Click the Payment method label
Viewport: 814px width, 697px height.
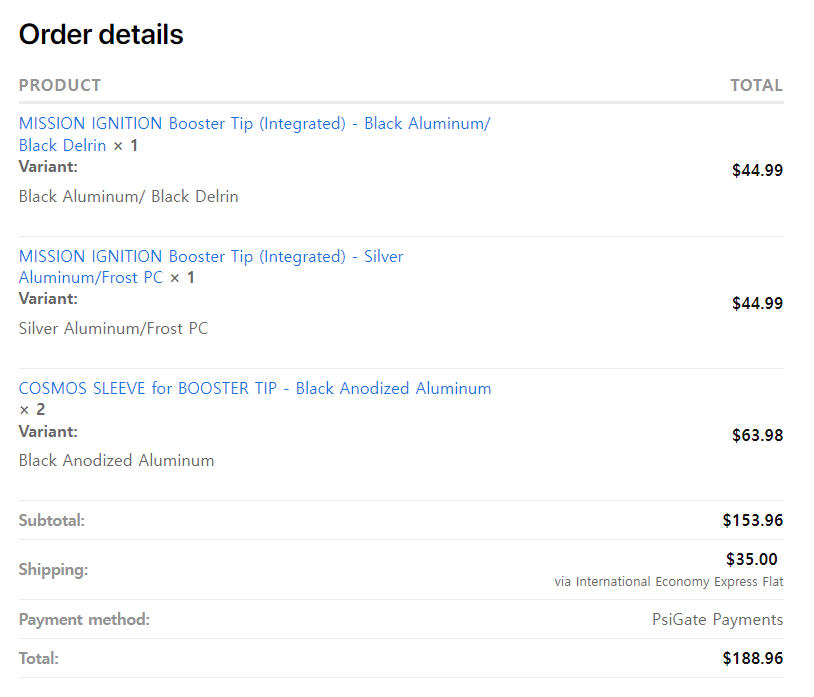84,620
